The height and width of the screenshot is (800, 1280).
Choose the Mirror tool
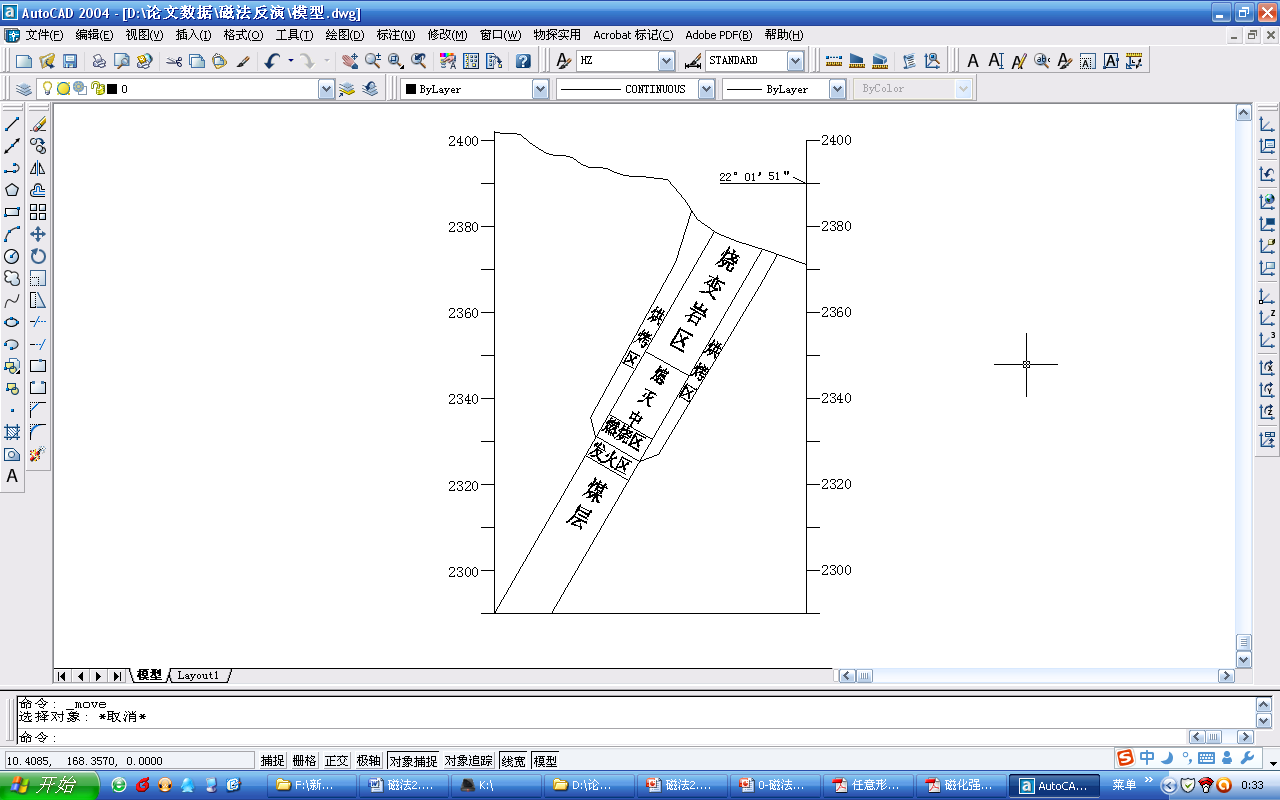click(x=38, y=168)
